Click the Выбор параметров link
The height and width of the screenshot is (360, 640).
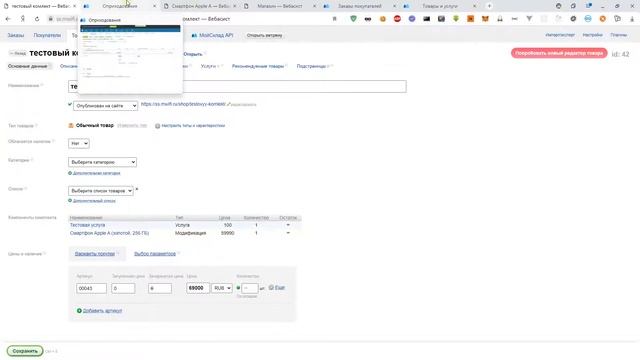155,254
